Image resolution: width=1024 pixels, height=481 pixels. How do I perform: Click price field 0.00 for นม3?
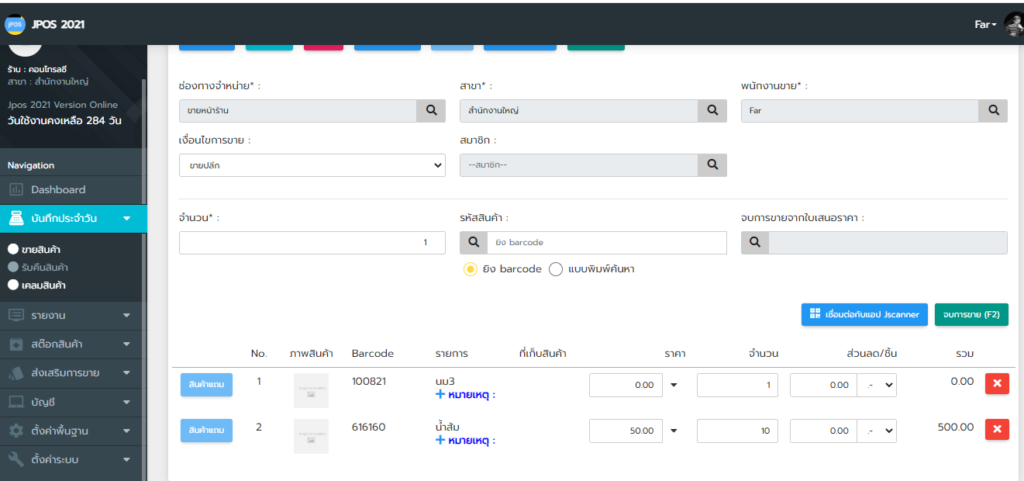[626, 385]
